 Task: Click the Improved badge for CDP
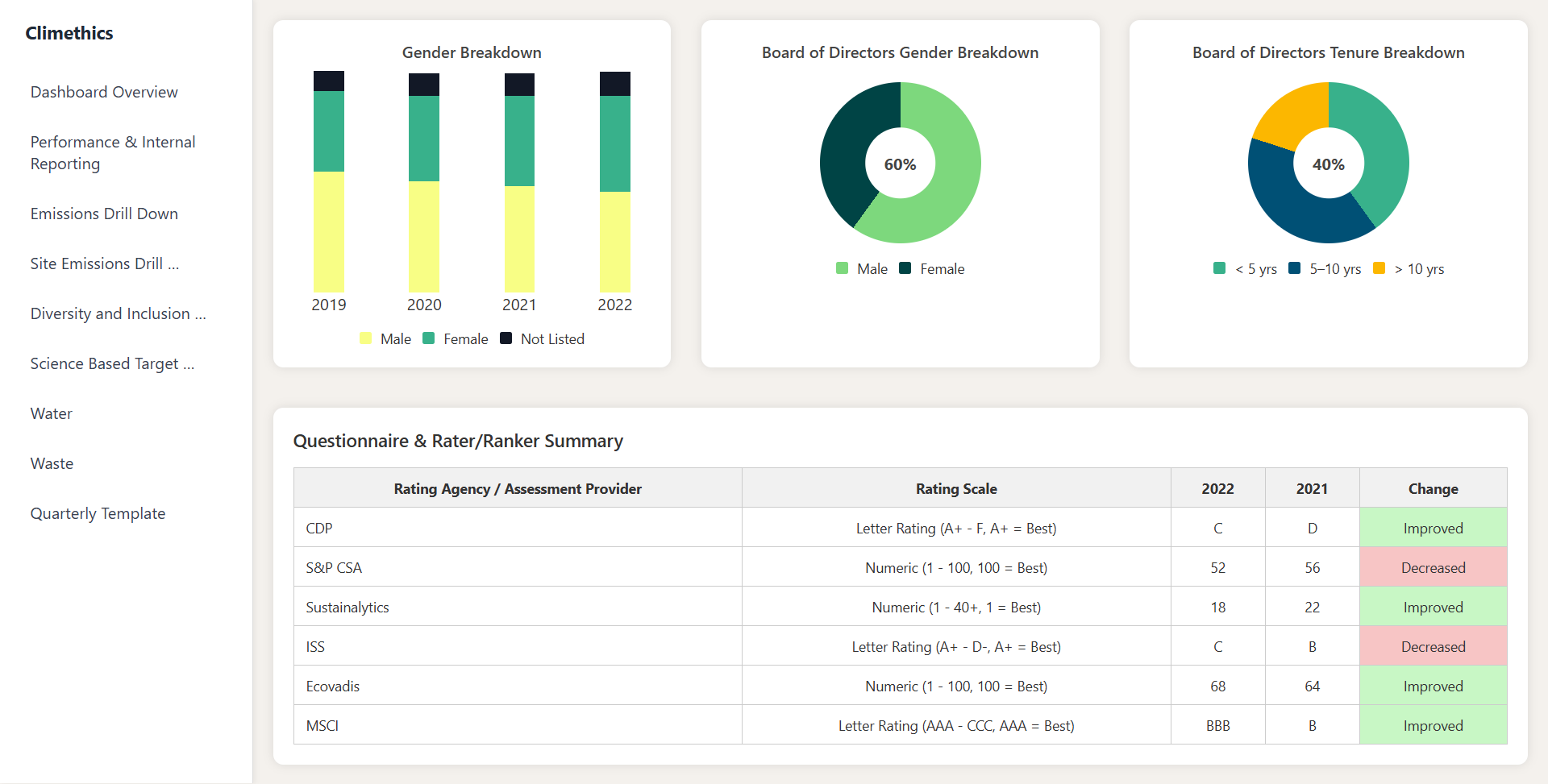point(1433,528)
